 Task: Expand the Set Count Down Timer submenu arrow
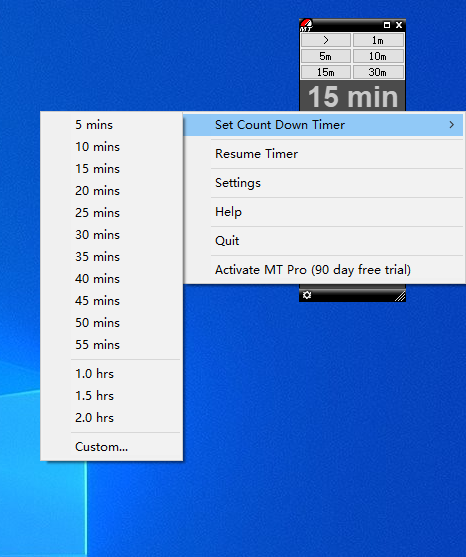coord(451,125)
